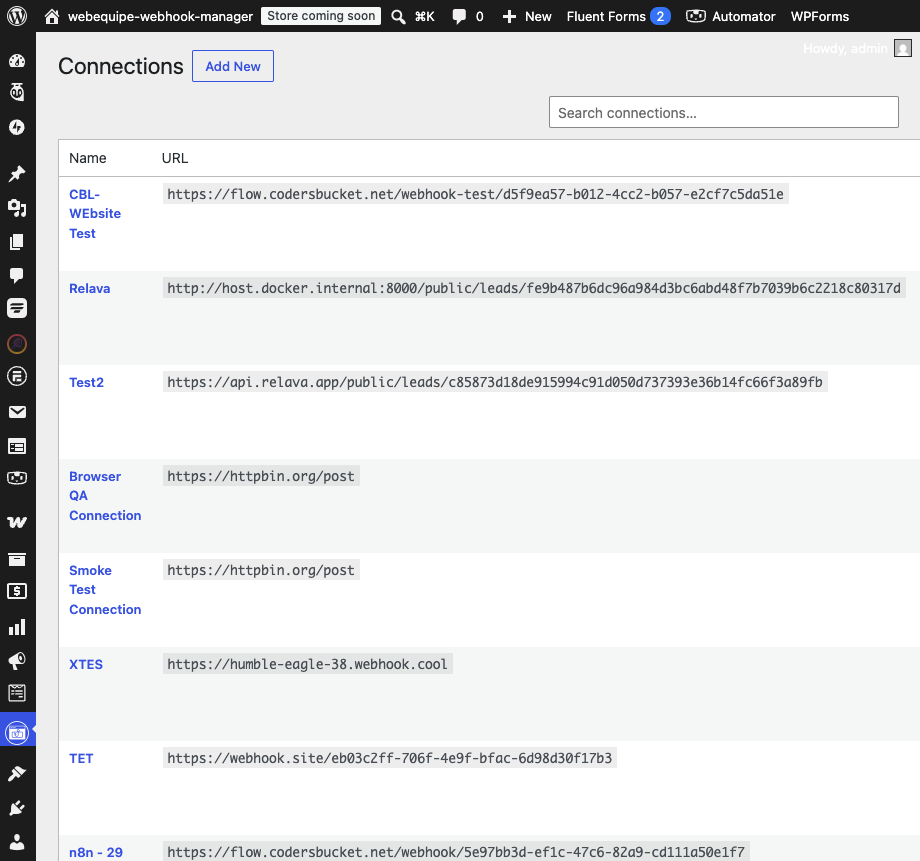Click the webequipe-webhook-manager site name
Image resolution: width=920 pixels, height=861 pixels.
pos(160,16)
